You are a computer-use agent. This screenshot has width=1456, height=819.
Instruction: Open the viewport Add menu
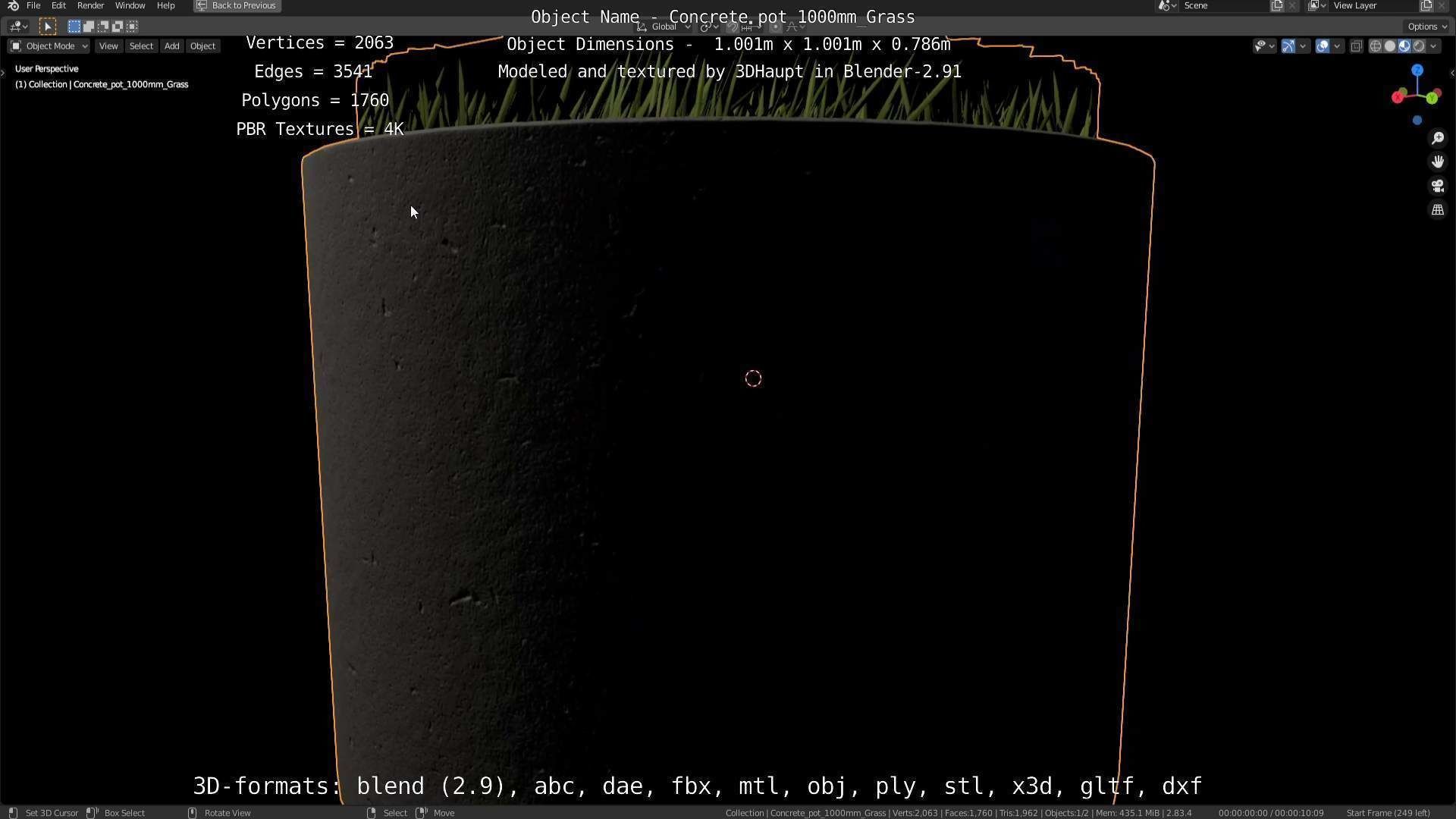coord(171,46)
